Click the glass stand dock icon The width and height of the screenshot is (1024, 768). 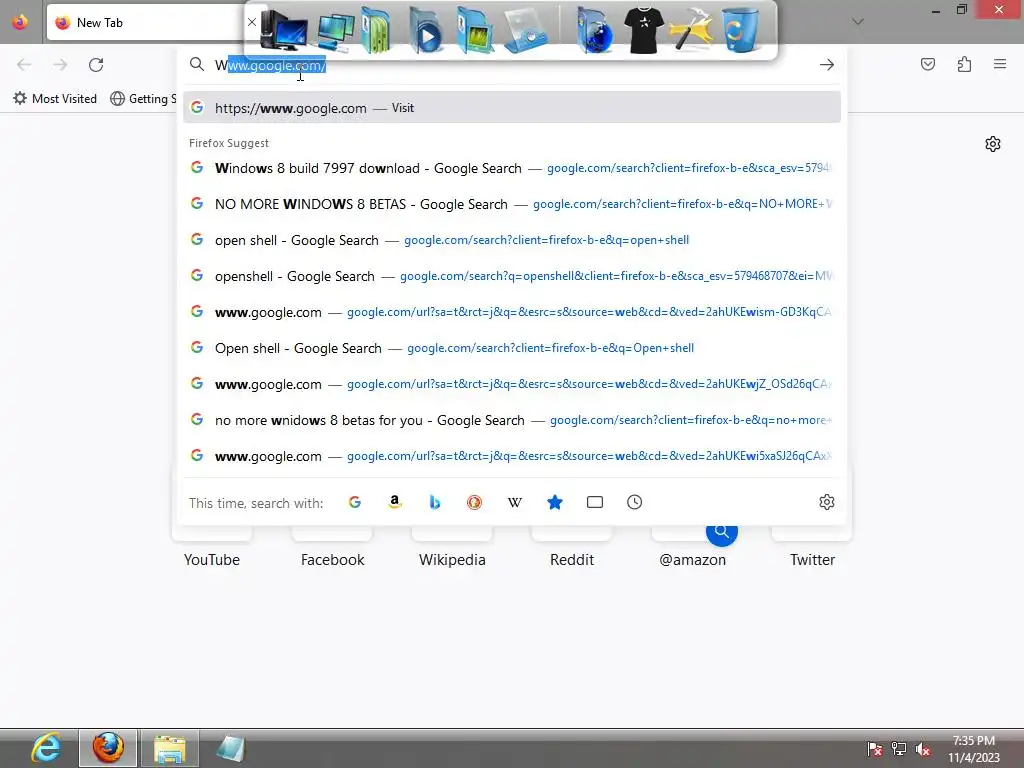pyautogui.click(x=525, y=29)
